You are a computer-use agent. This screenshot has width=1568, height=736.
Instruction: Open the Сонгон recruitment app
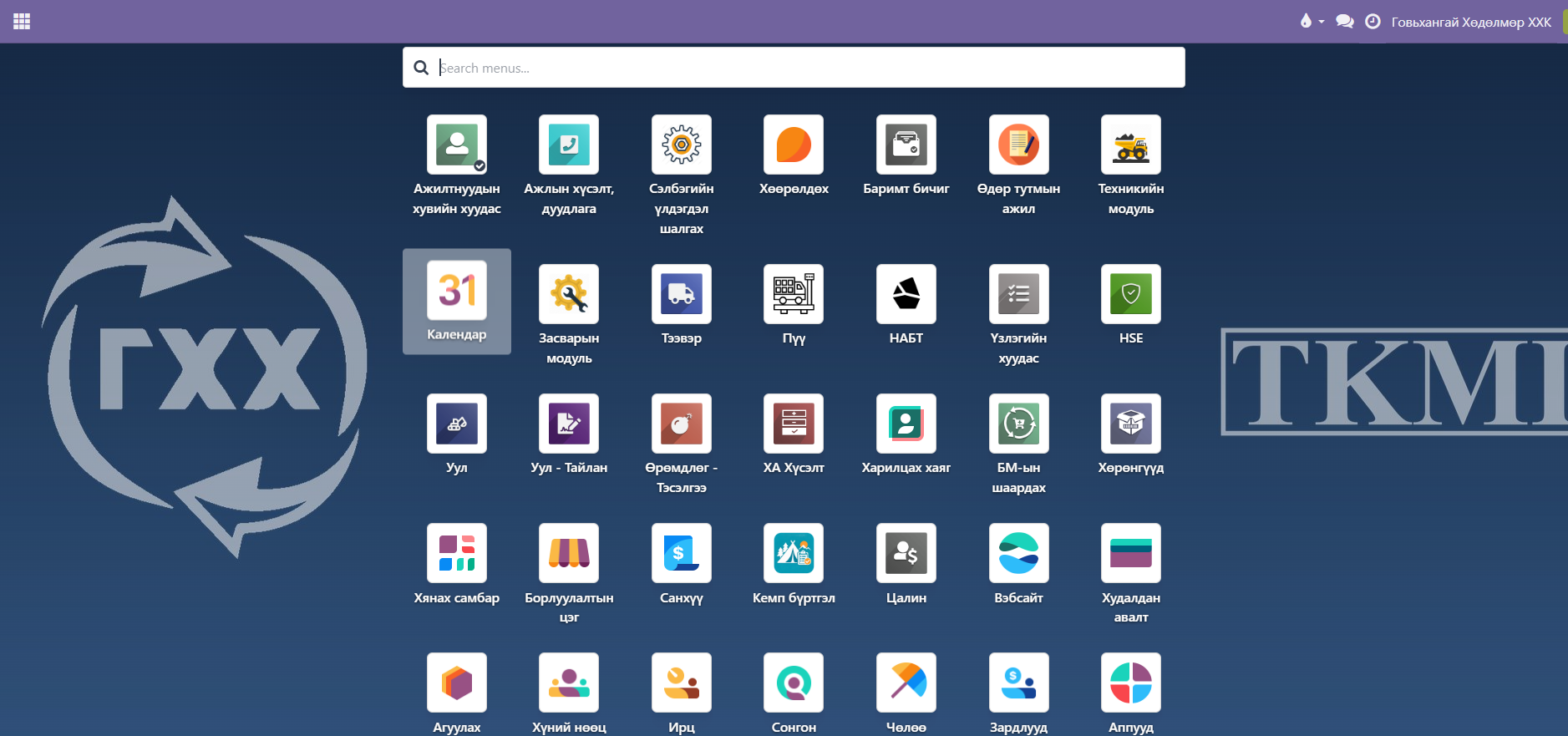794,683
